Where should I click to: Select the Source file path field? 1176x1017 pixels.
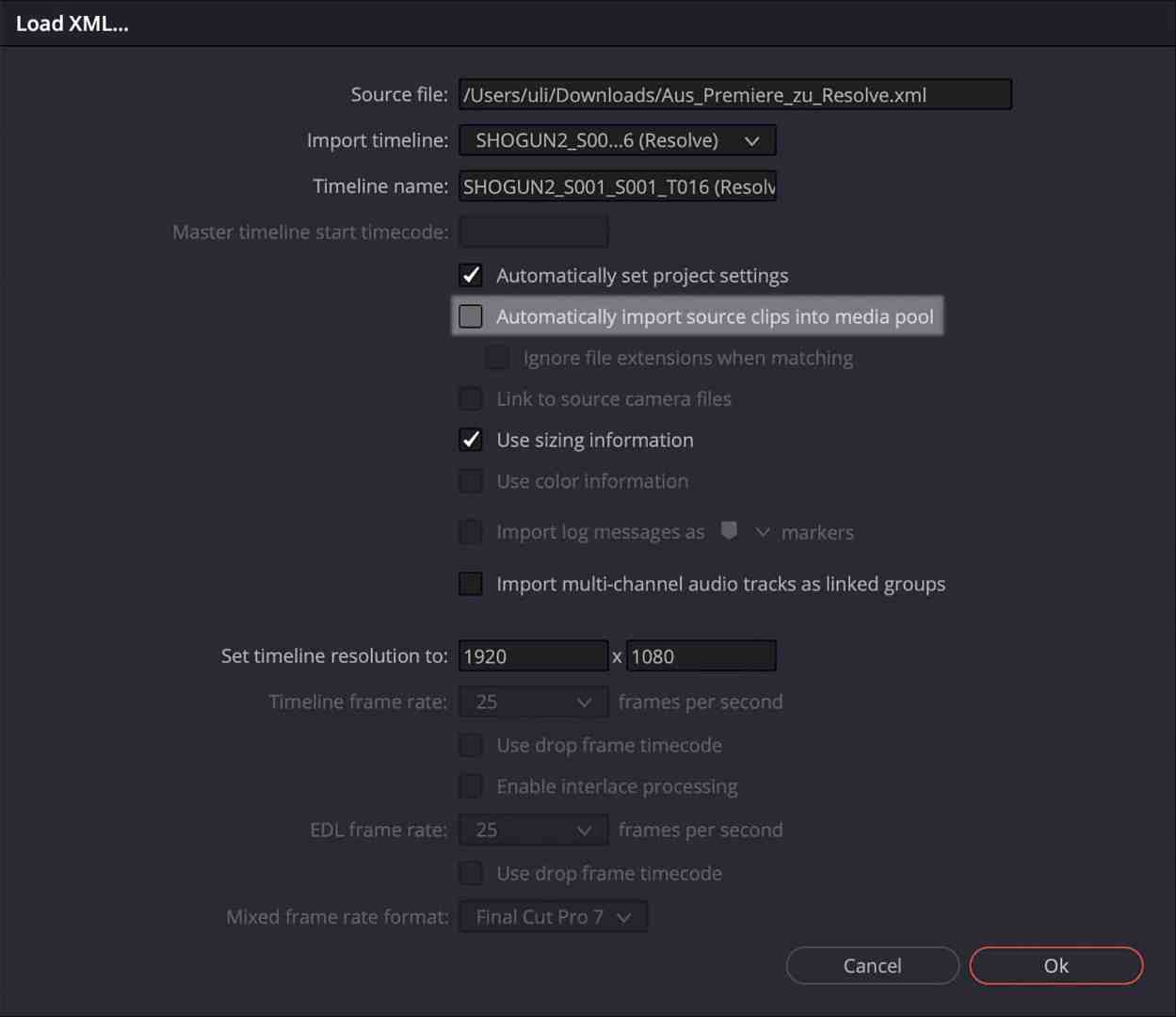(734, 94)
